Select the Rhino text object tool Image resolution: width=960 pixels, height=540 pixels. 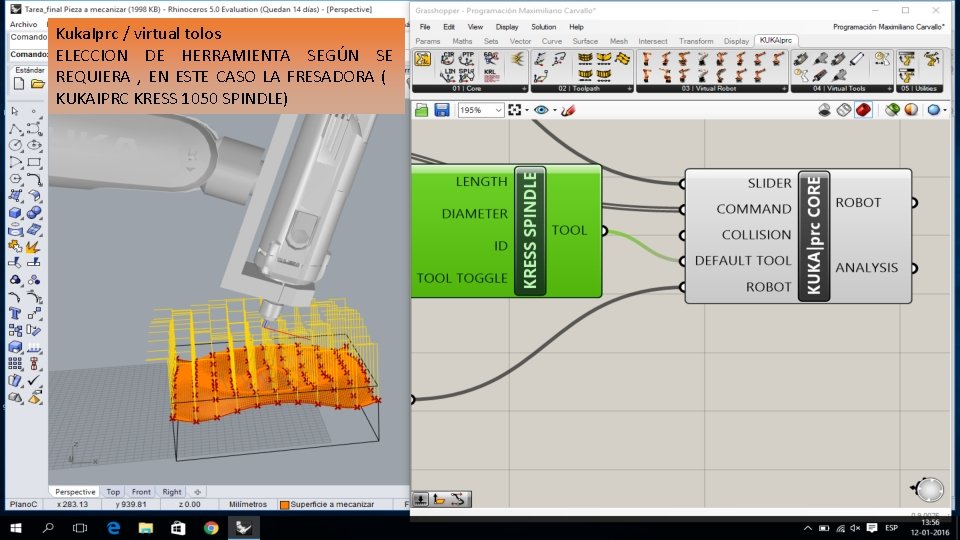pos(15,313)
